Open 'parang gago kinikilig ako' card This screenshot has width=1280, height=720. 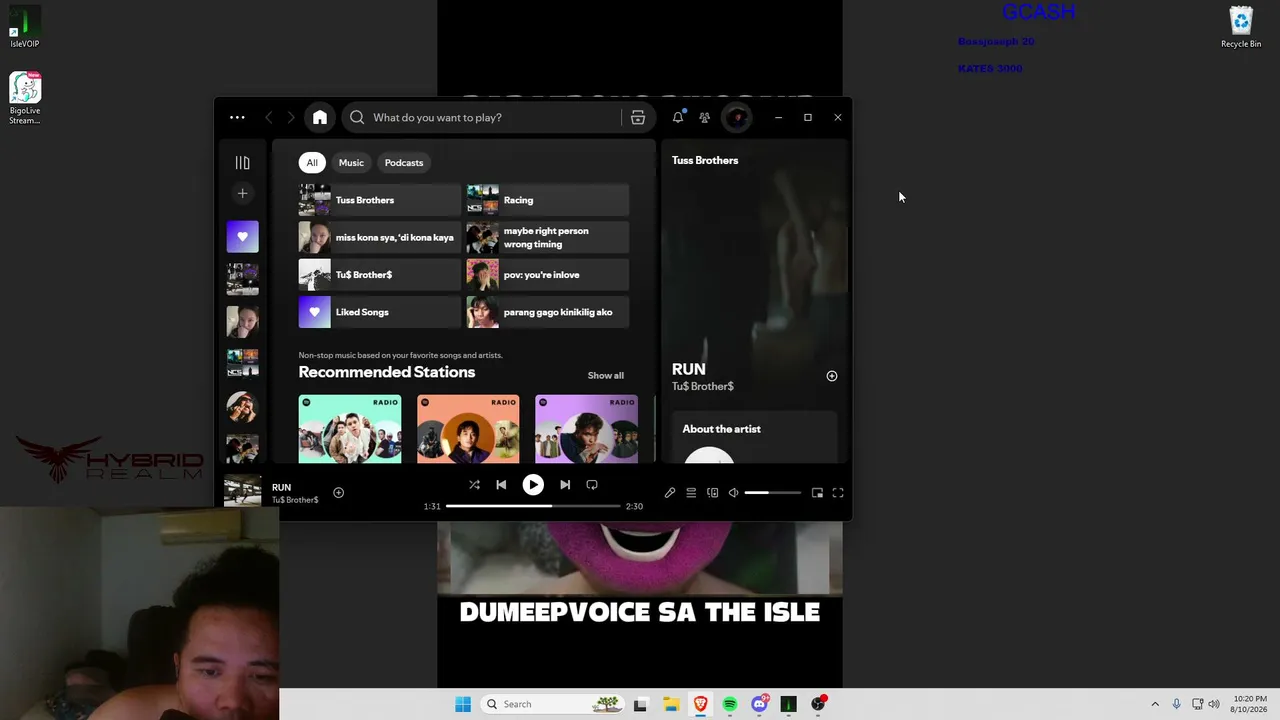(x=548, y=312)
